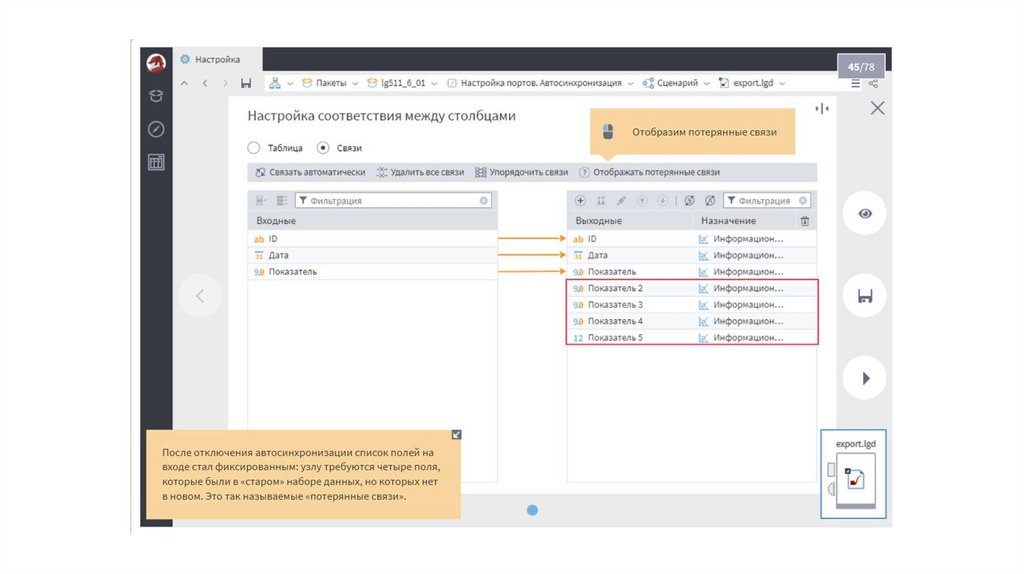1024x574 pixels.
Task: Click Упорядочить связи in toolbar
Action: coord(522,172)
